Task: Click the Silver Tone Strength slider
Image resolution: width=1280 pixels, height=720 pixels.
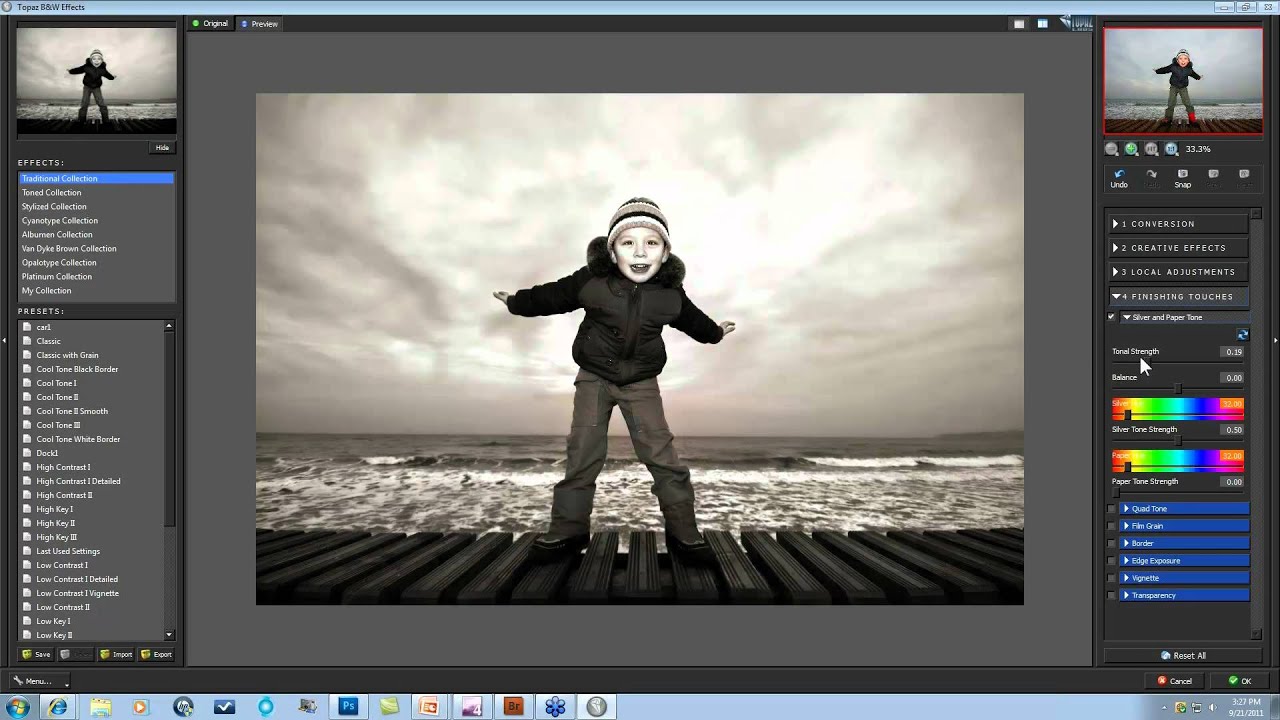Action: [1177, 440]
